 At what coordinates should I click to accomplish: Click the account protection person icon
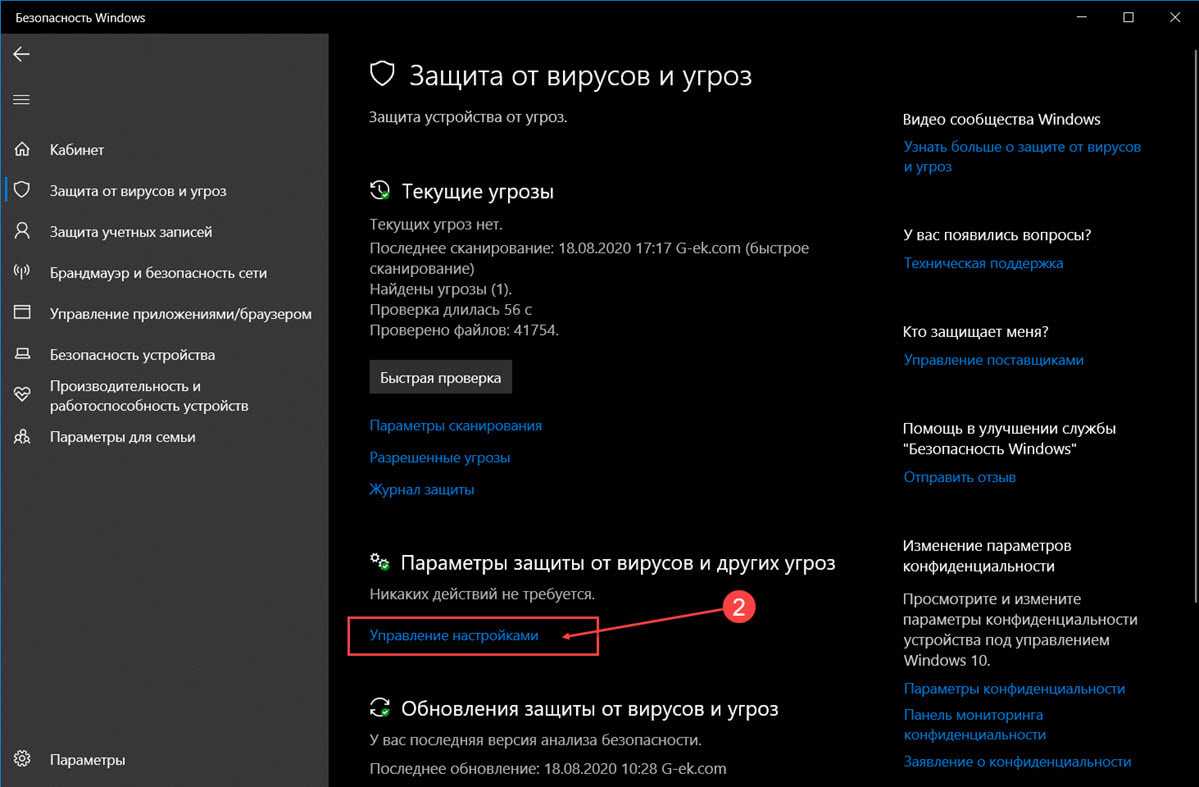coord(22,232)
